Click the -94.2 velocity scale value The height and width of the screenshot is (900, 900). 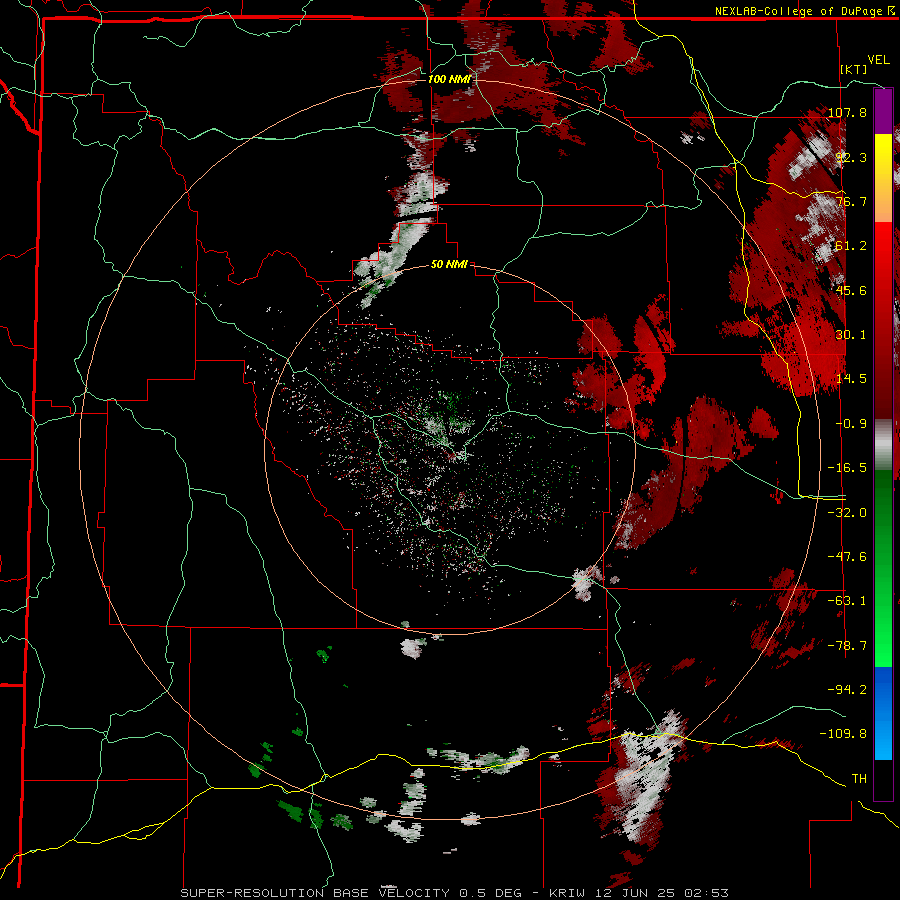point(847,690)
